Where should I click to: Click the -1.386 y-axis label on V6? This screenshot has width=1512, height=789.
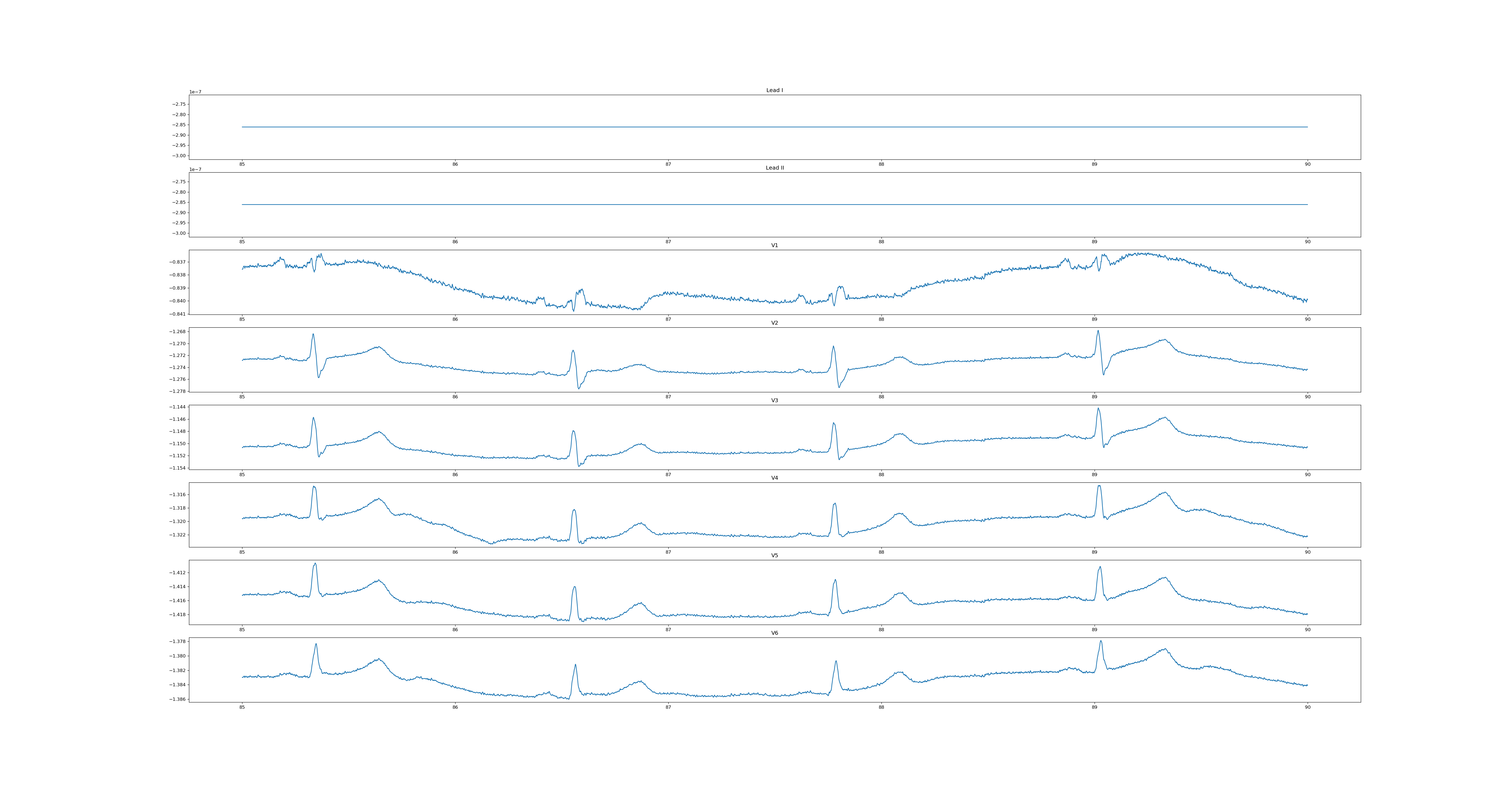(178, 699)
